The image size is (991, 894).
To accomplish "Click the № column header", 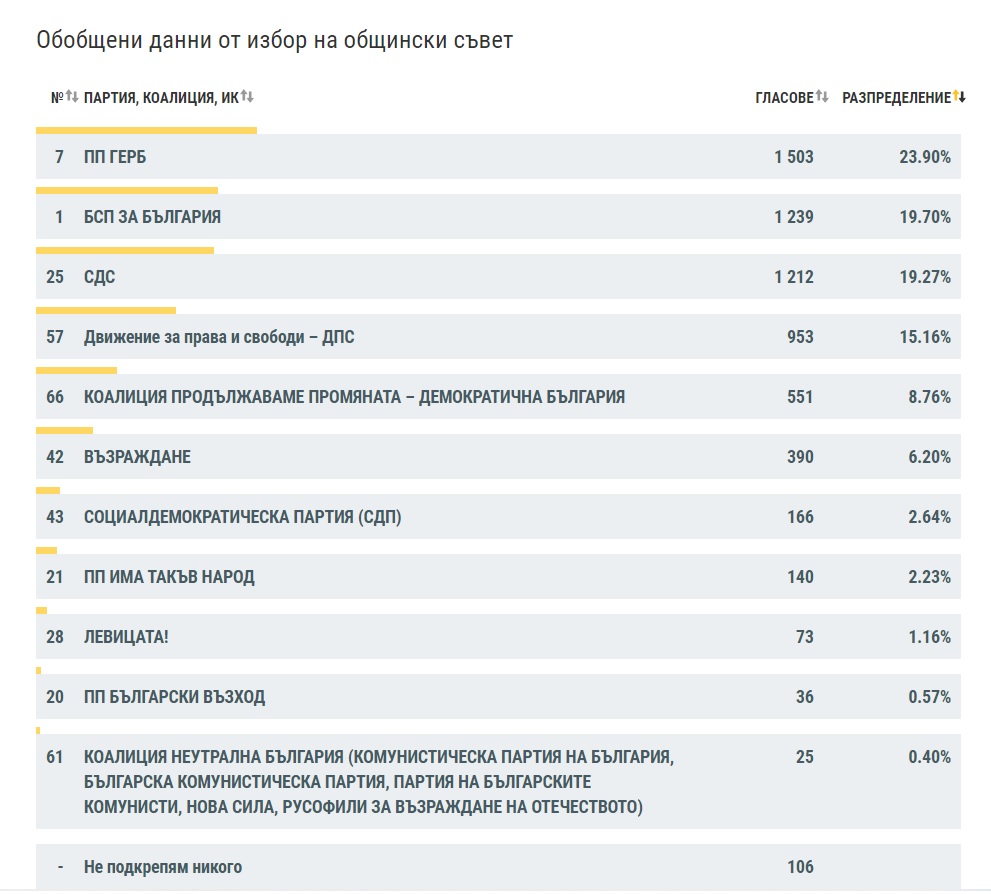I will [58, 97].
